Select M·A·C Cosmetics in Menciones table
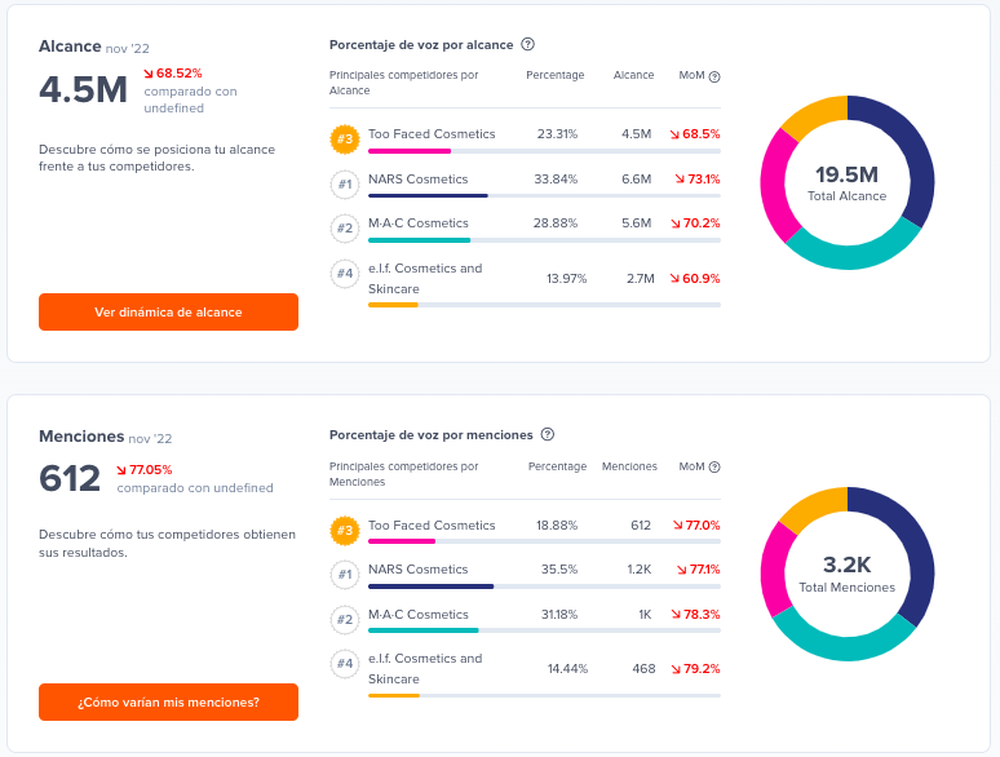The width and height of the screenshot is (1000, 757). coord(418,615)
